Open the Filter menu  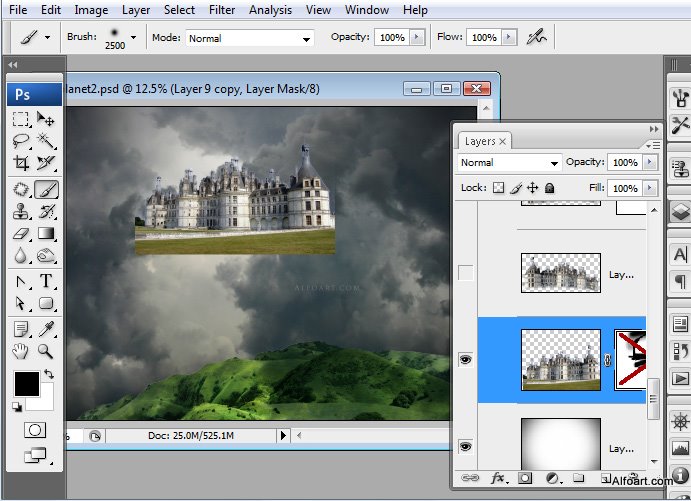[222, 10]
